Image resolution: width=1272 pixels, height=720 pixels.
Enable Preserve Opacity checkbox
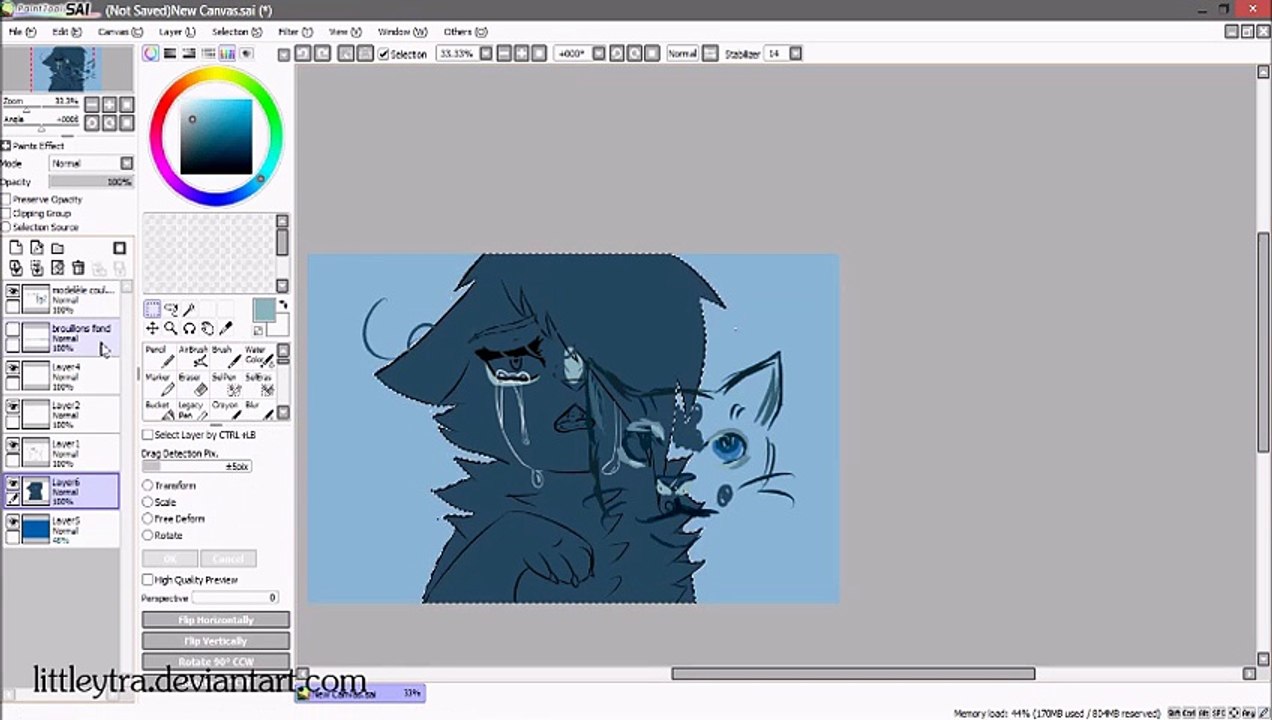pos(6,199)
